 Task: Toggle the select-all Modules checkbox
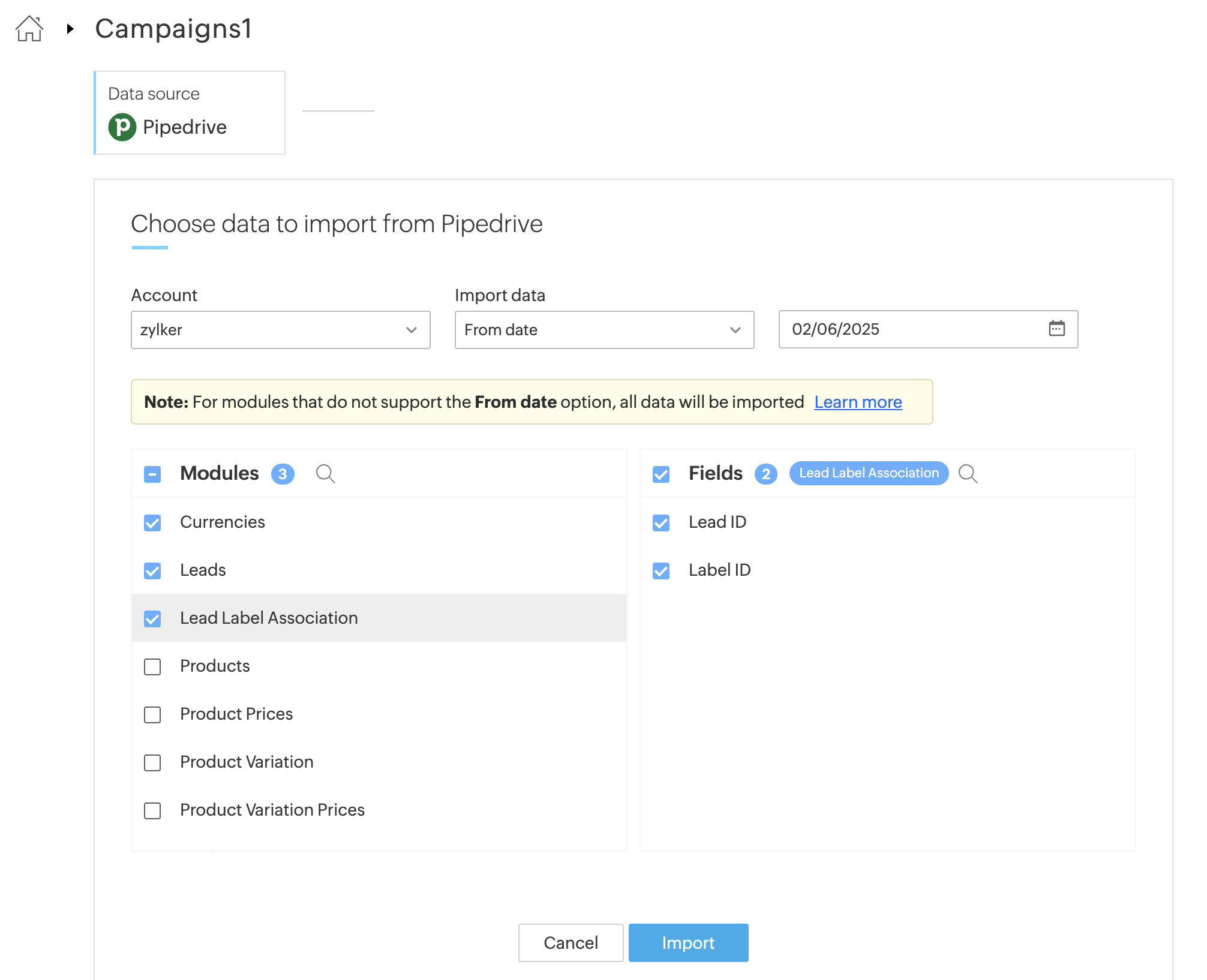152,474
